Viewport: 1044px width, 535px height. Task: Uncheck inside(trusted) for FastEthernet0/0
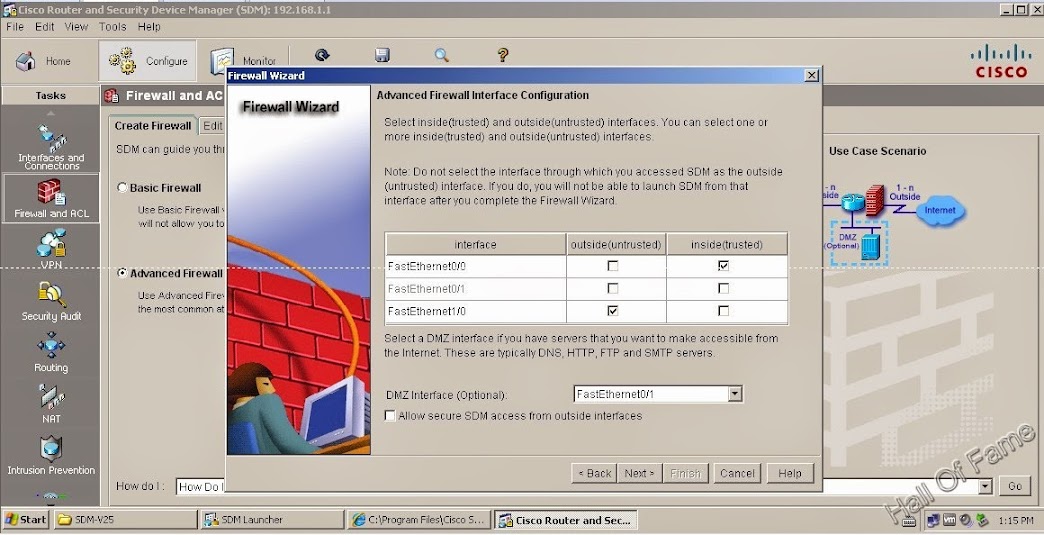pos(724,266)
